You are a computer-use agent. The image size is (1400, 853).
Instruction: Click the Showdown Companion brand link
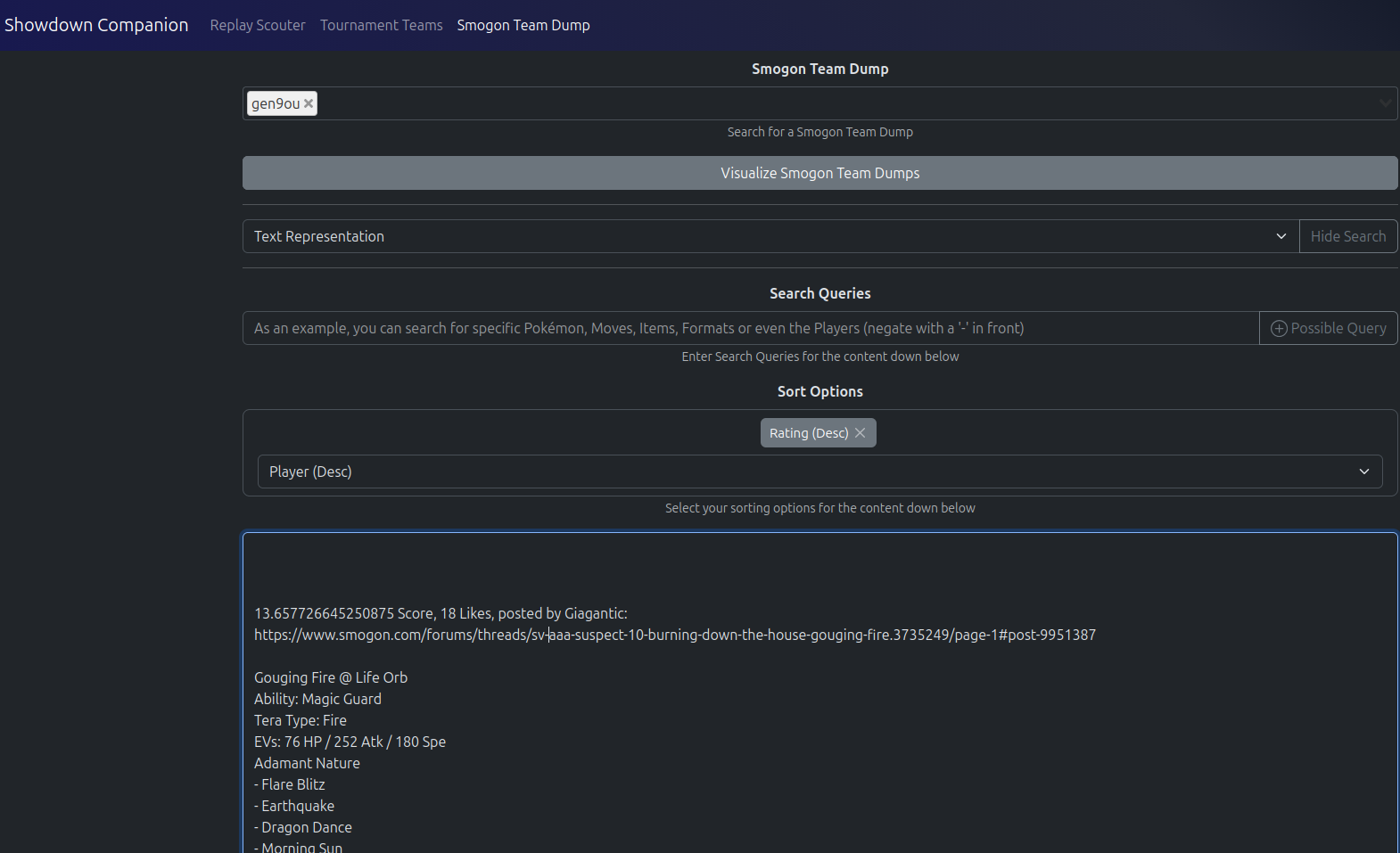[x=96, y=25]
